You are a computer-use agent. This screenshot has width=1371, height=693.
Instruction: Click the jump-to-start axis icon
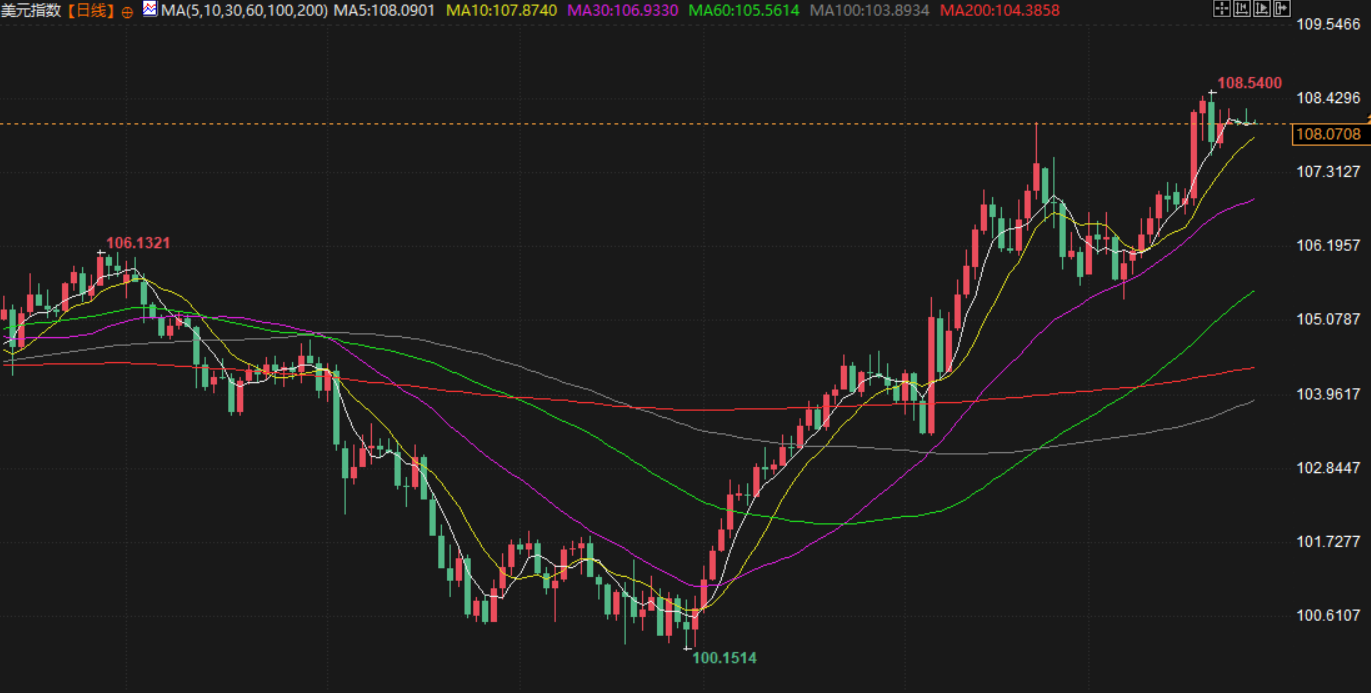[1241, 9]
